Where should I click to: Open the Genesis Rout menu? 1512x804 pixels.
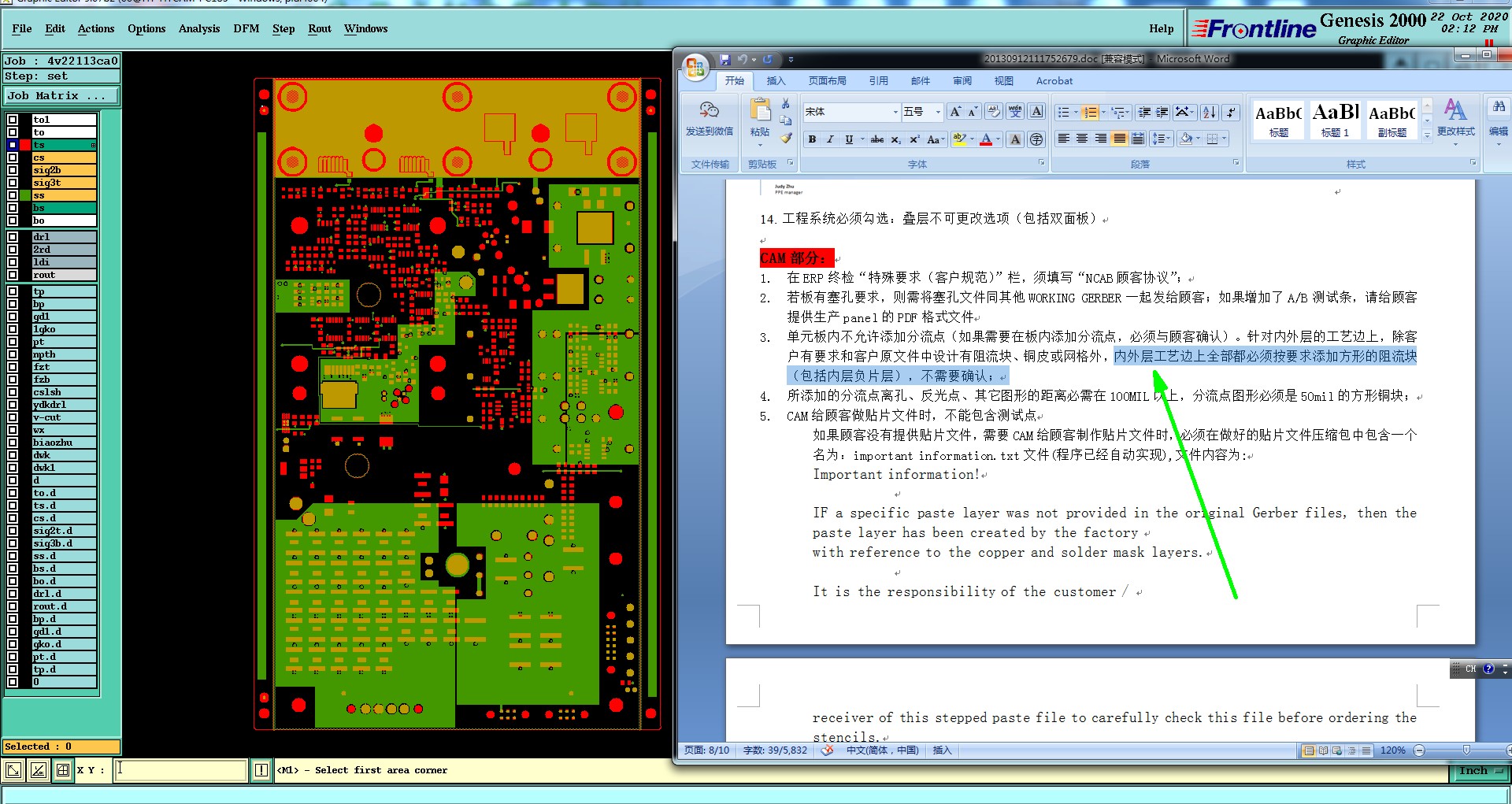pyautogui.click(x=320, y=28)
